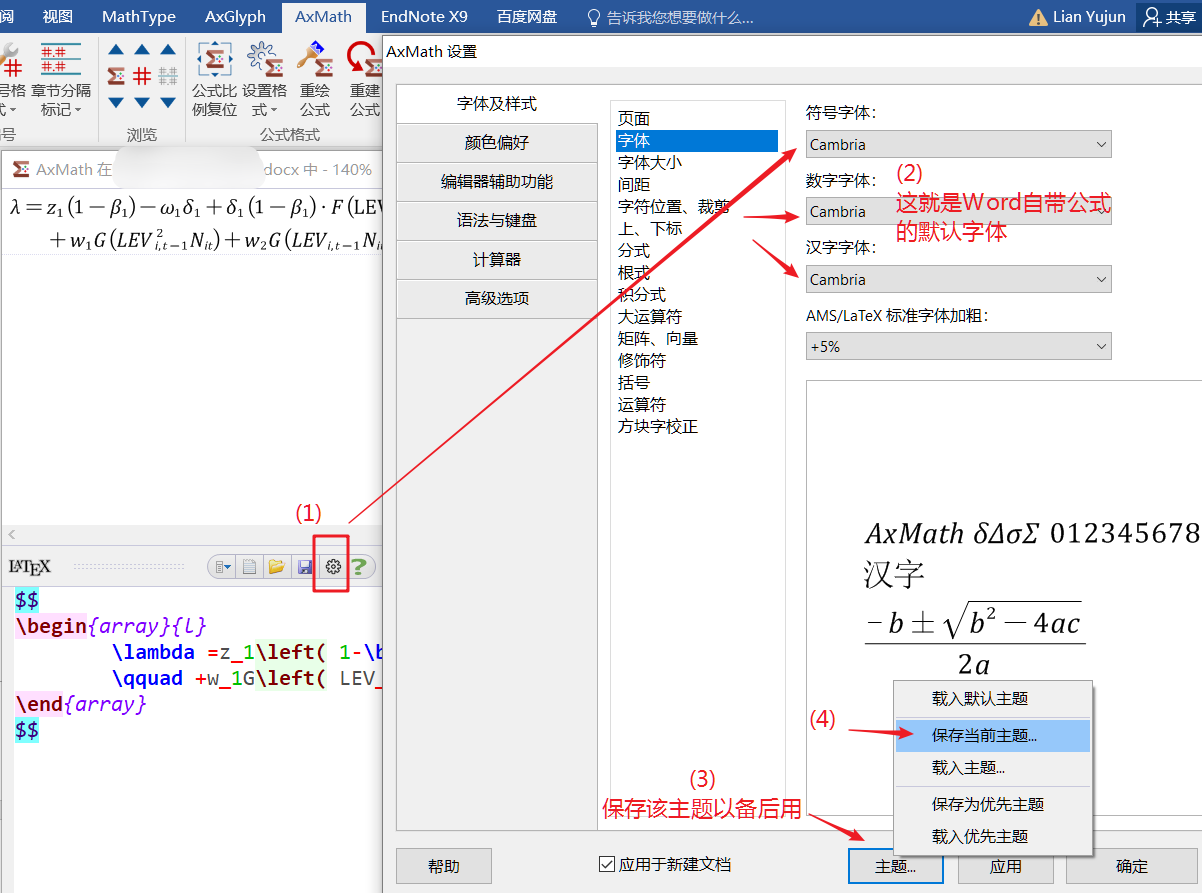Choose 载入默认主题 menu entry
Viewport: 1202px width, 893px height.
tap(980, 698)
